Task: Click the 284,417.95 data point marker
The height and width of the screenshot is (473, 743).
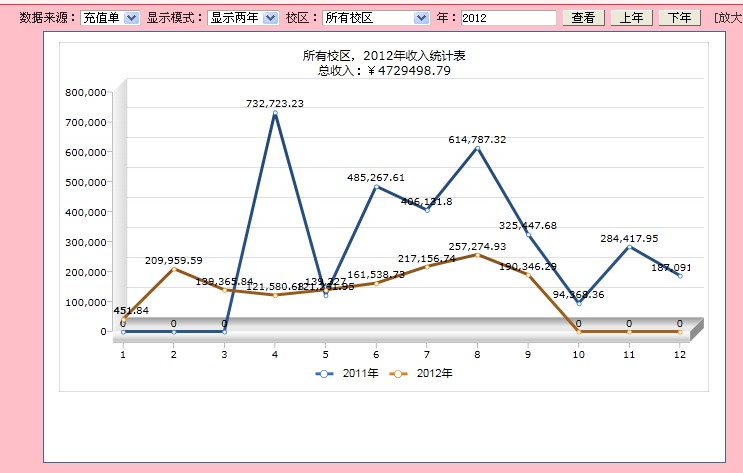Action: pos(629,247)
